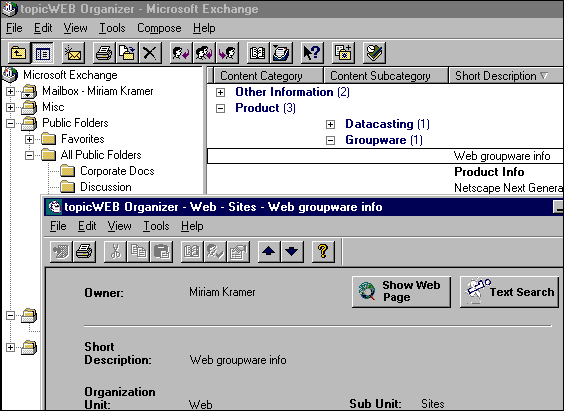The image size is (564, 411).
Task: Open the Edit menu in Microsoft Exchange
Action: pyautogui.click(x=43, y=28)
